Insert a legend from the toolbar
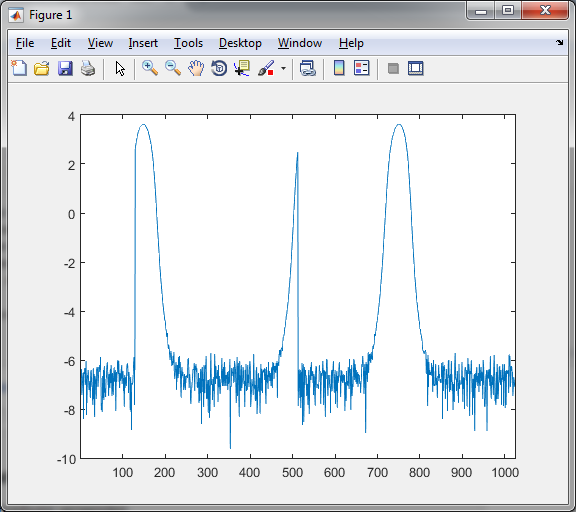 click(362, 68)
